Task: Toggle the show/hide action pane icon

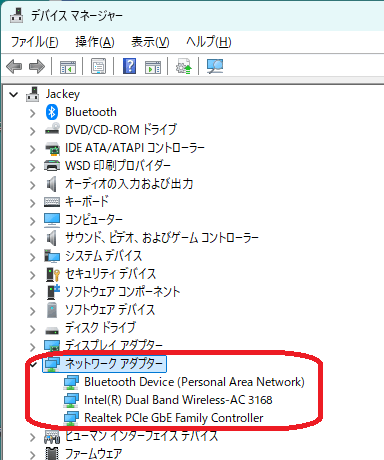Action: coord(153,66)
